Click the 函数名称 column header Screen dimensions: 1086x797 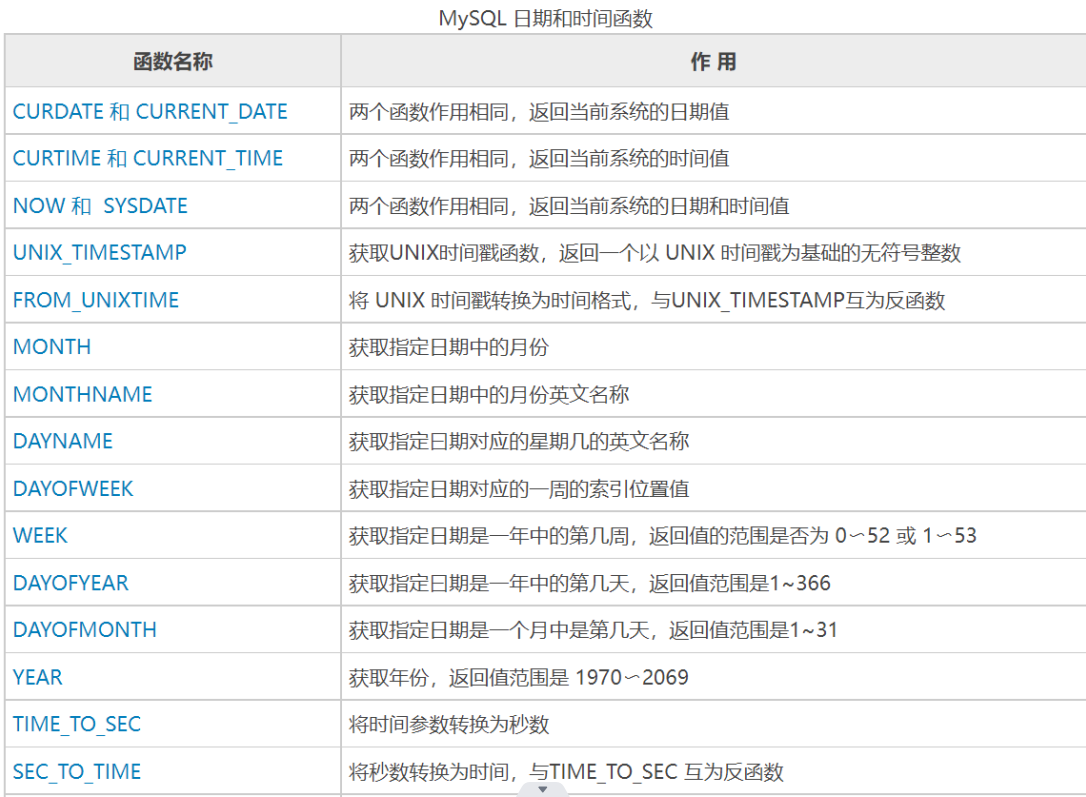pyautogui.click(x=173, y=62)
